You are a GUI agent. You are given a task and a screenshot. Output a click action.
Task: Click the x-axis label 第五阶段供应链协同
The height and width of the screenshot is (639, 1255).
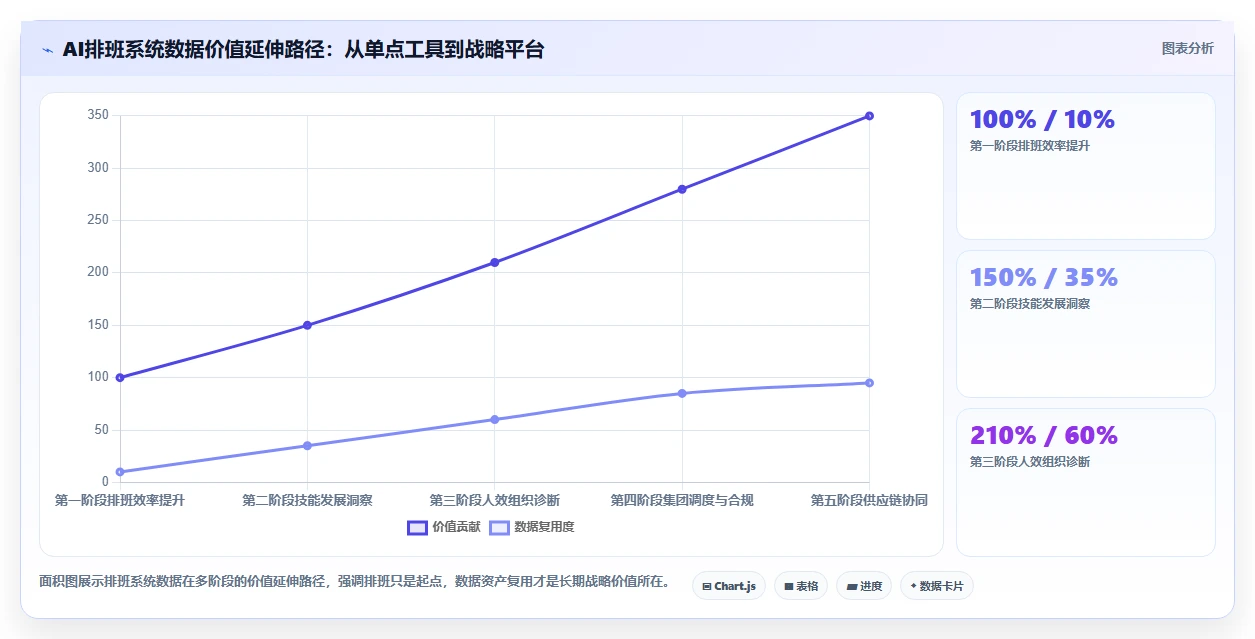869,500
